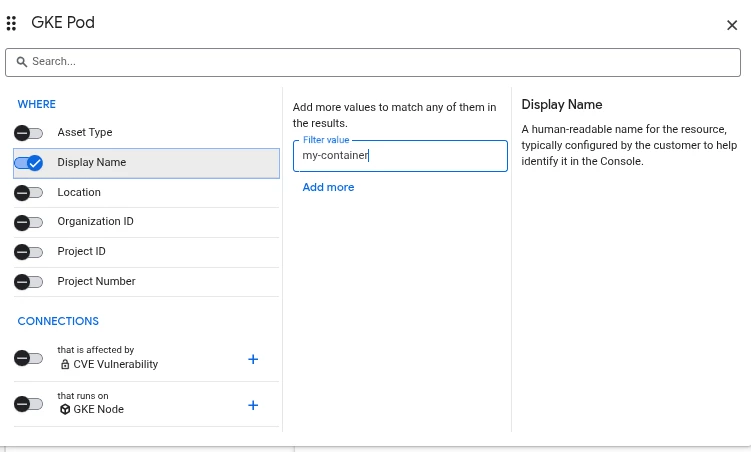Click the magnifier icon in the search bar

(22, 62)
